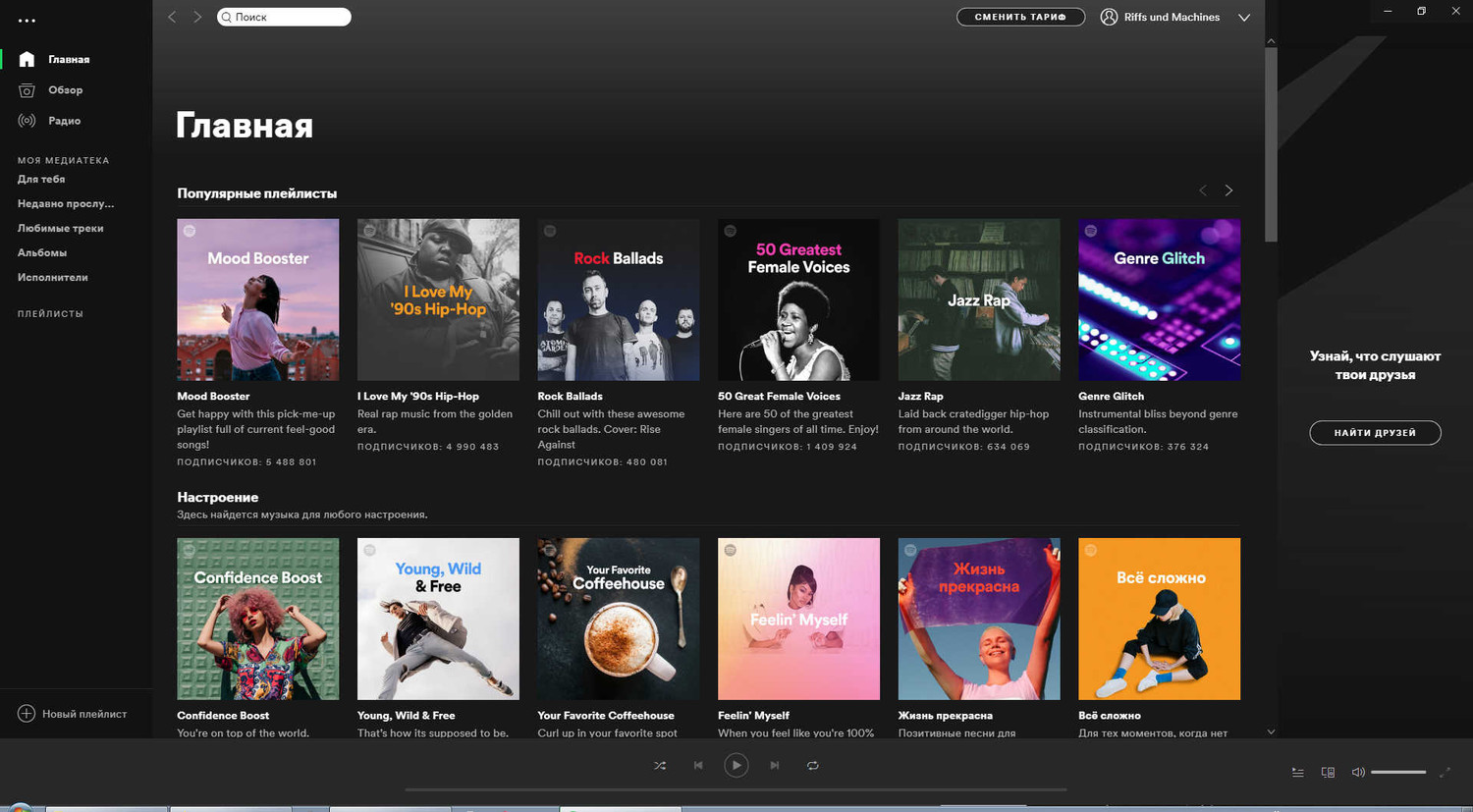Click the Обзор browse icon in sidebar
The image size is (1473, 812).
tap(27, 90)
